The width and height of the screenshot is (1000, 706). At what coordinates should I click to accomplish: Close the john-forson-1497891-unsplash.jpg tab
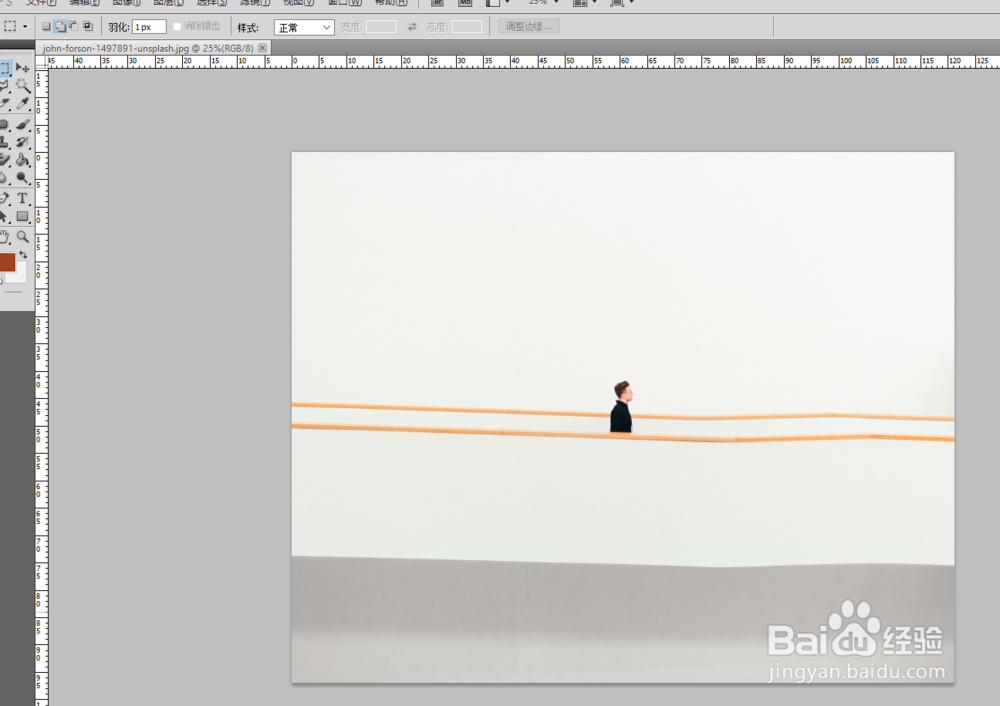262,48
